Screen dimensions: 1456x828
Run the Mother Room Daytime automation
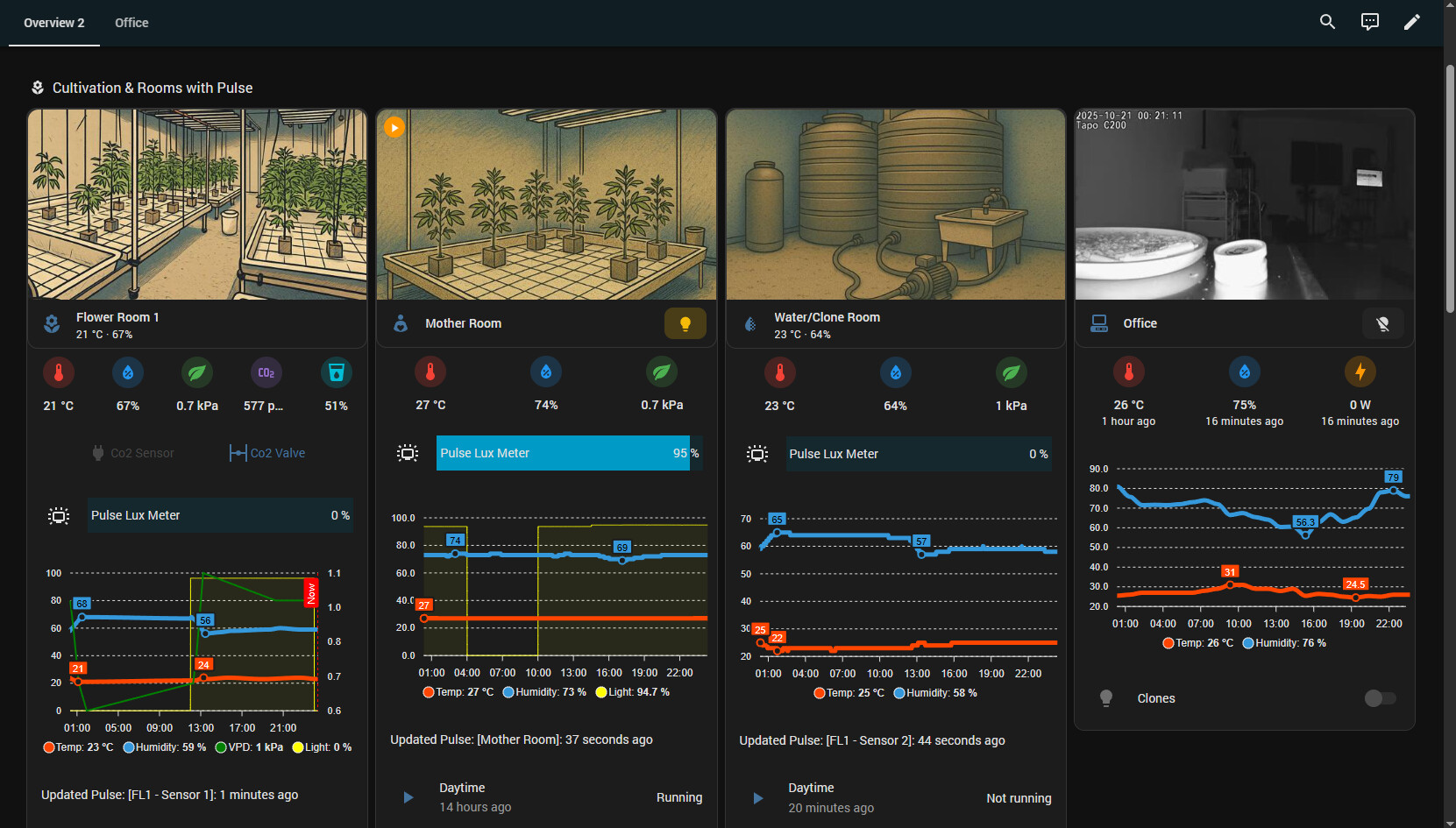point(408,797)
